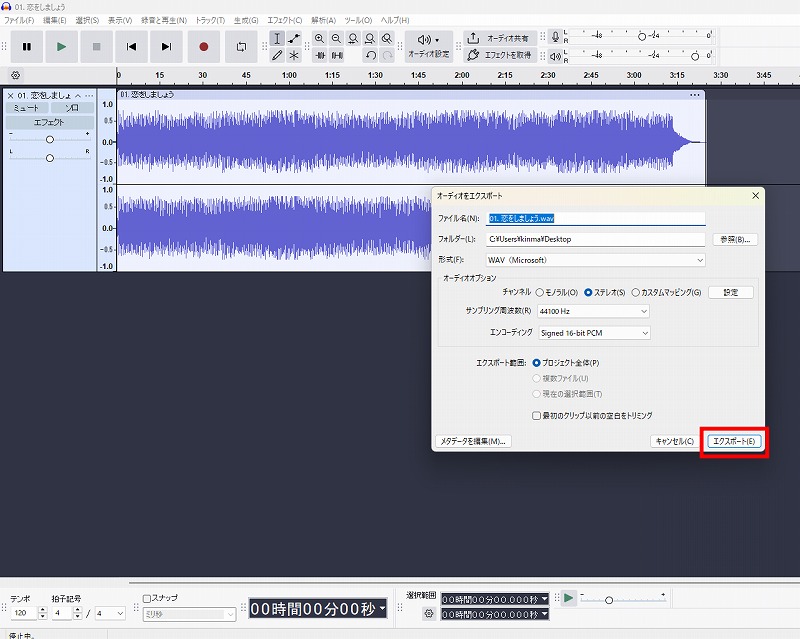Click the Trim audio outside selection icon

(320, 55)
